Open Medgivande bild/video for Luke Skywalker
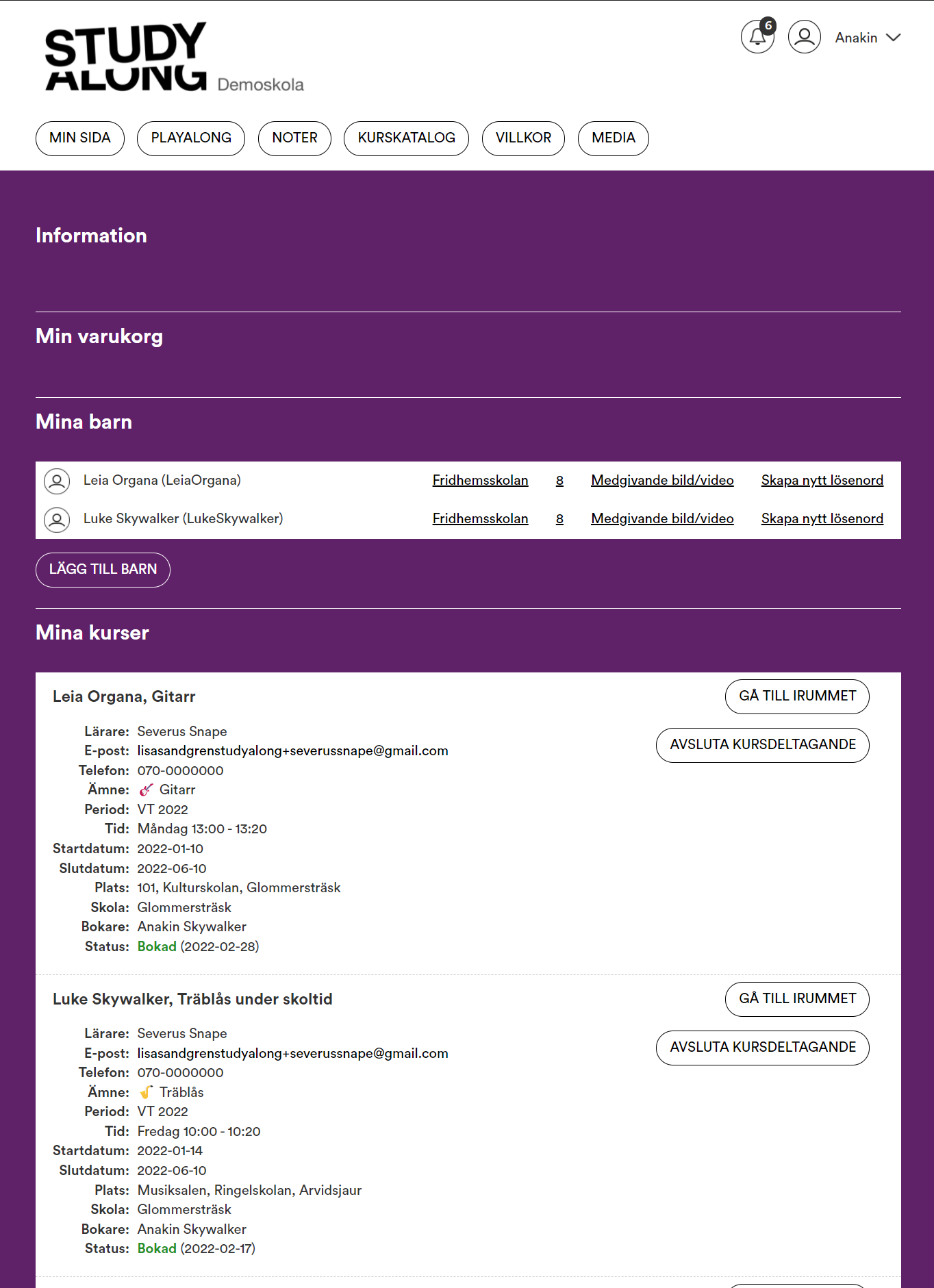The height and width of the screenshot is (1288, 934). (662, 519)
